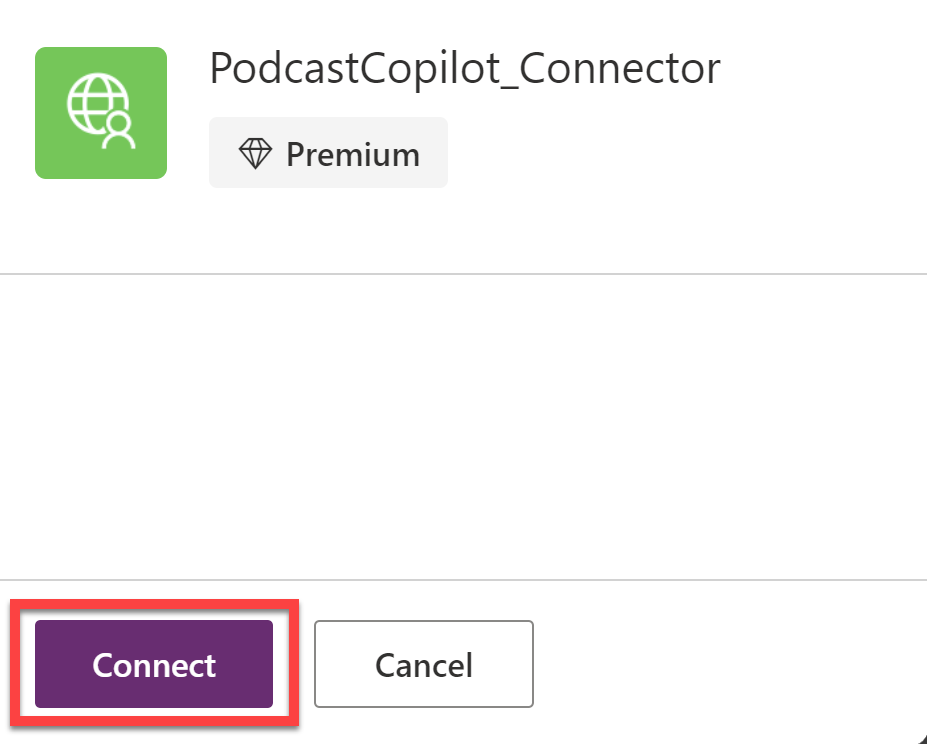Select the PodcastCopilot_Connector title text
Screen dimensions: 927x746
[x=464, y=69]
